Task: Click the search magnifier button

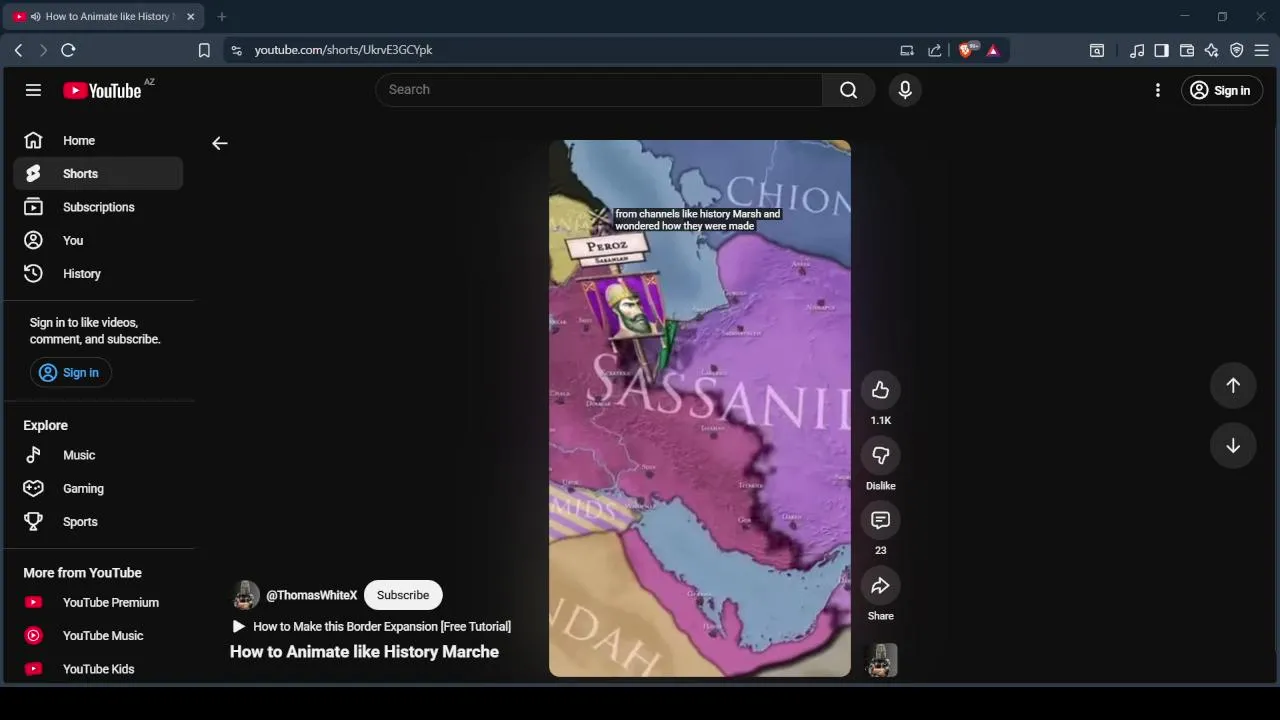Action: tap(848, 90)
